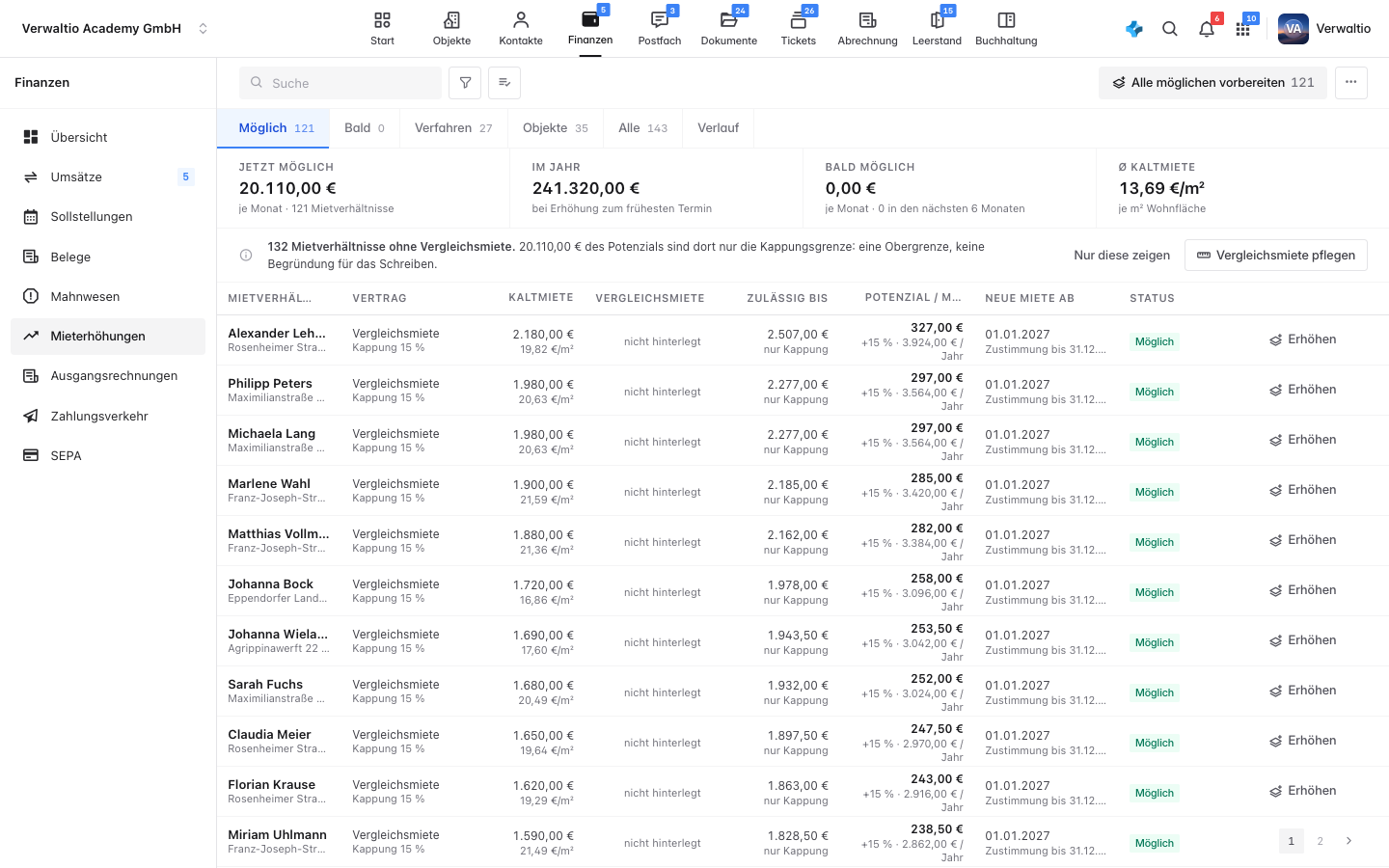Switch to the Verfahren tab
This screenshot has height=868, width=1389.
[x=453, y=128]
